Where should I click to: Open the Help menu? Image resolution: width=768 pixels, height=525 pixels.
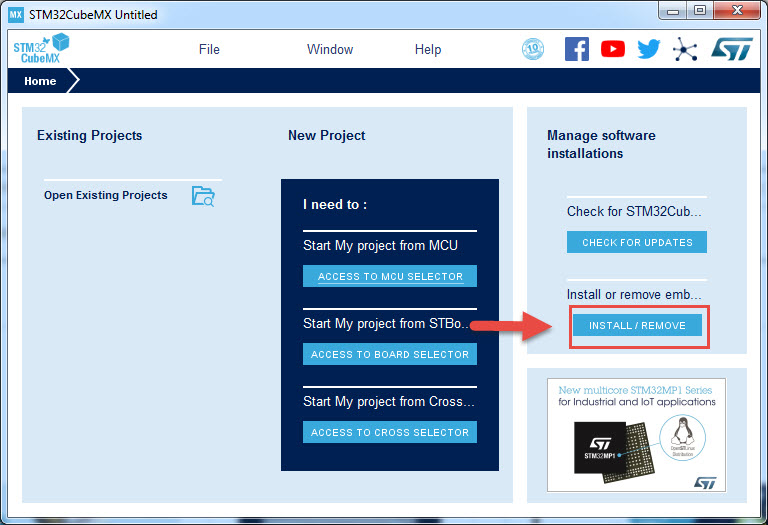428,49
